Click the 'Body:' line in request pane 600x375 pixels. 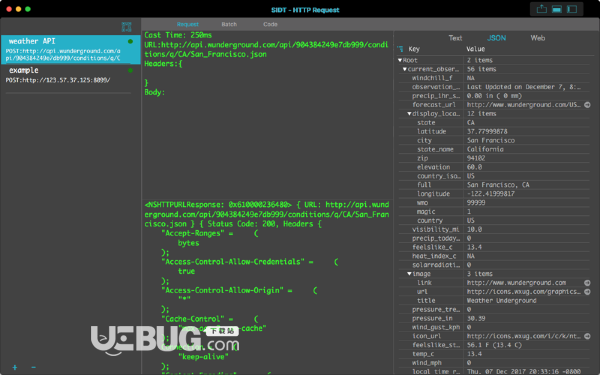(155, 92)
